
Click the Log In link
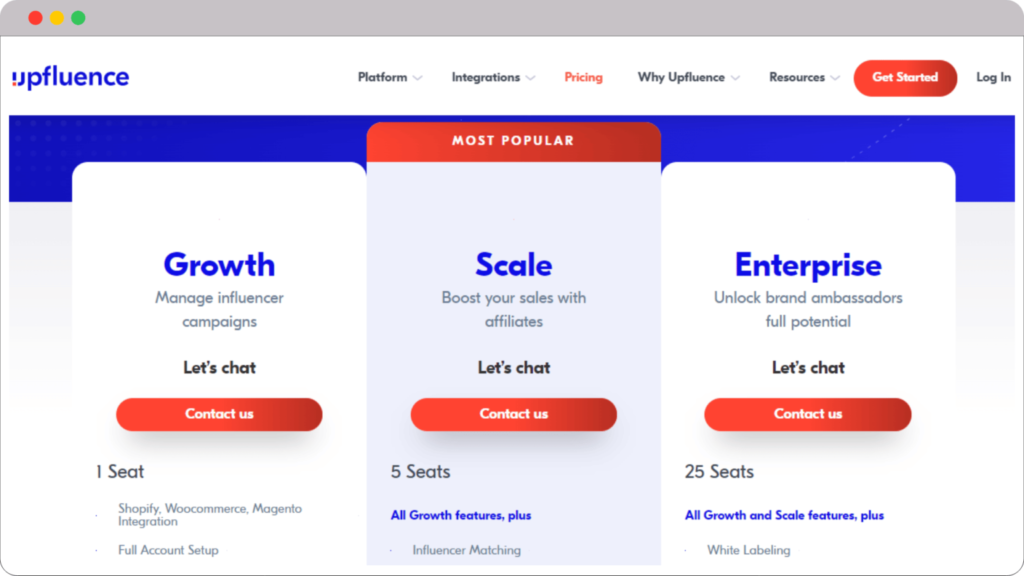(993, 77)
